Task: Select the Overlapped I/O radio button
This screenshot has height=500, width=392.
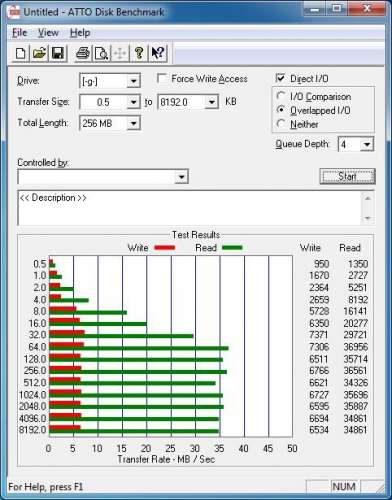Action: tap(281, 110)
